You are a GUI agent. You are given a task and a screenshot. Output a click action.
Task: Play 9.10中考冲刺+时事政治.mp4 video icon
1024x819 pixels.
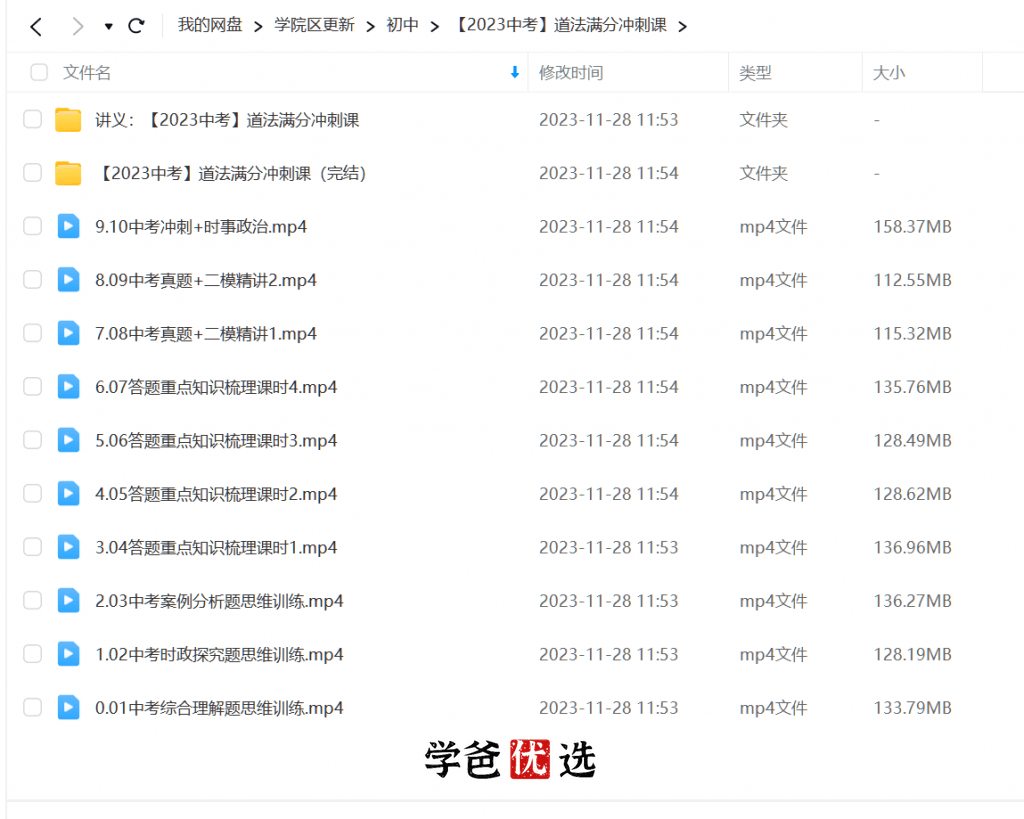(68, 226)
